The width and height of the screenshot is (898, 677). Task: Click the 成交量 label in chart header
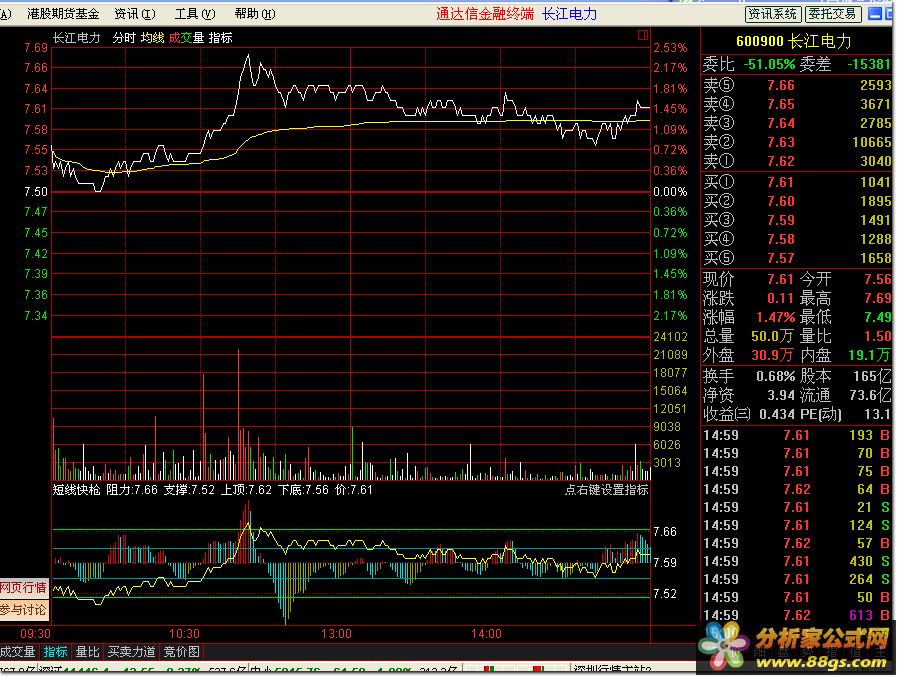[186, 38]
